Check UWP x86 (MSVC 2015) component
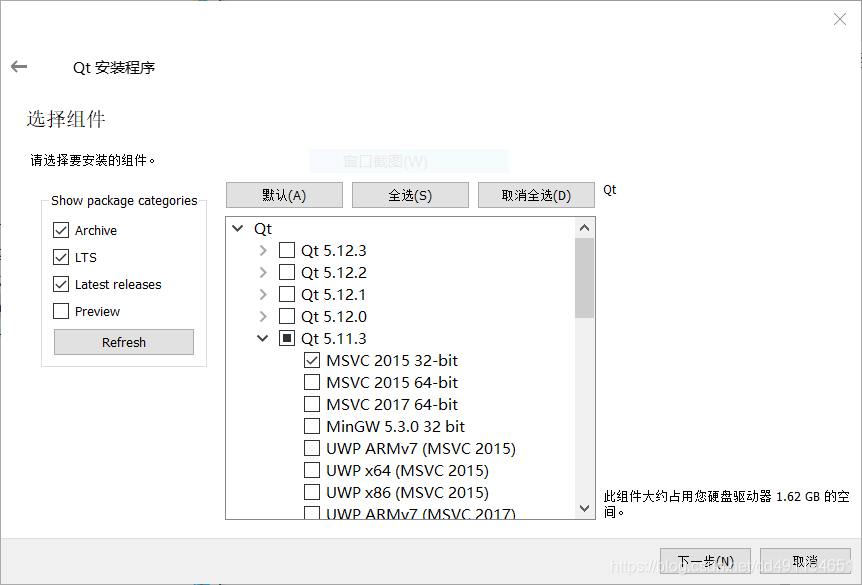Image resolution: width=862 pixels, height=585 pixels. [312, 492]
